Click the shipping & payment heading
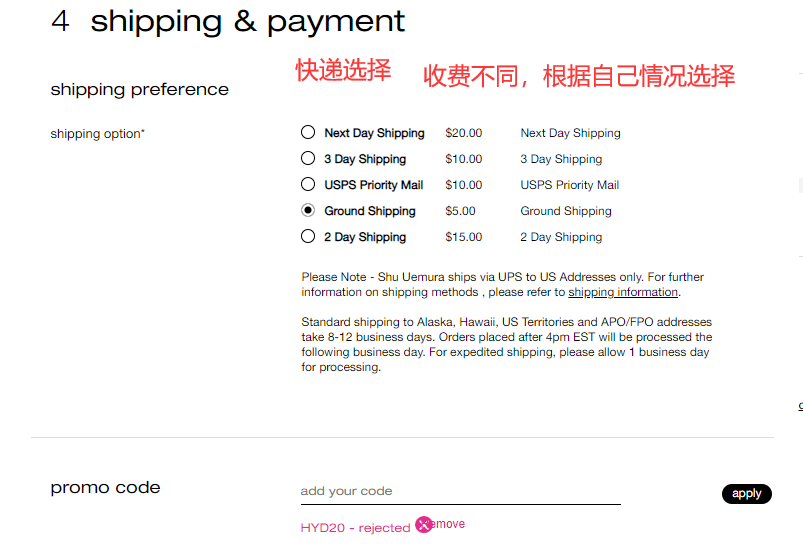The width and height of the screenshot is (803, 558). coord(248,22)
